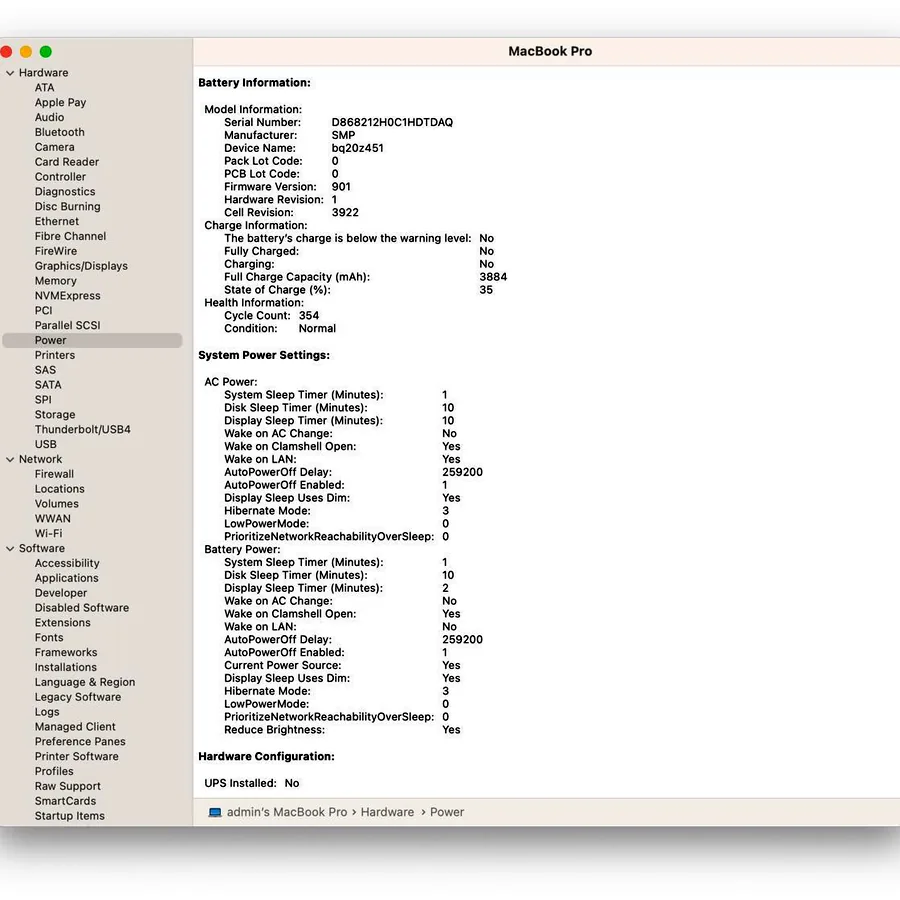Select Printer Software entry
The height and width of the screenshot is (900, 900).
[x=76, y=757]
